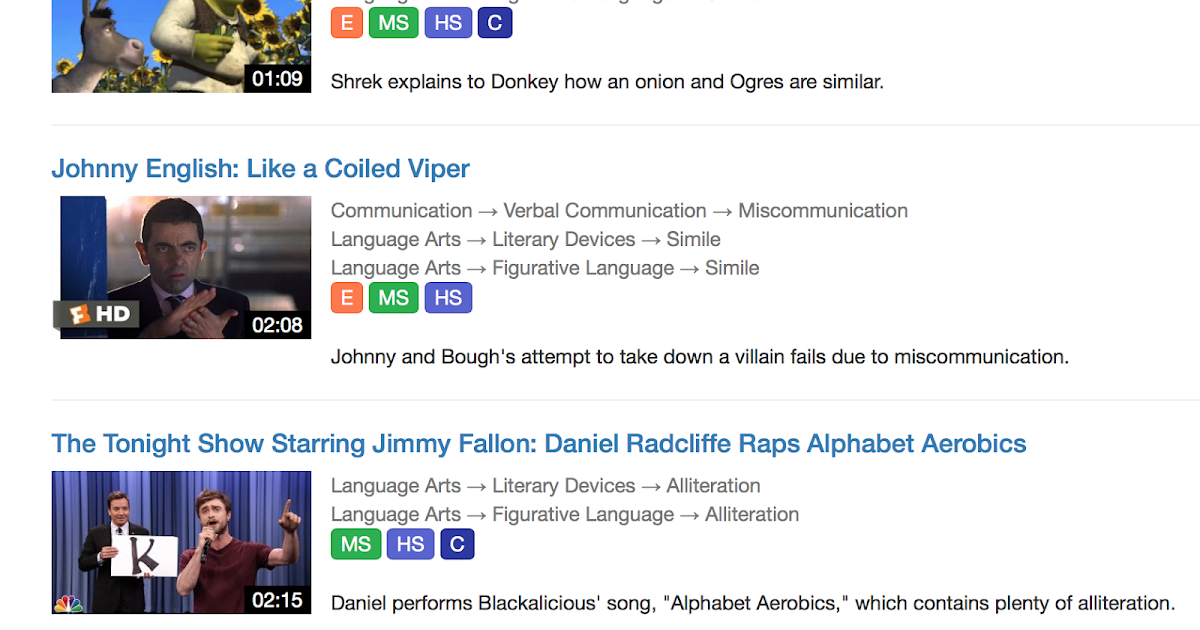Open the Johnny English: Like a Coiled Viper video
Viewport: 1200px width, 630px height.
click(260, 168)
